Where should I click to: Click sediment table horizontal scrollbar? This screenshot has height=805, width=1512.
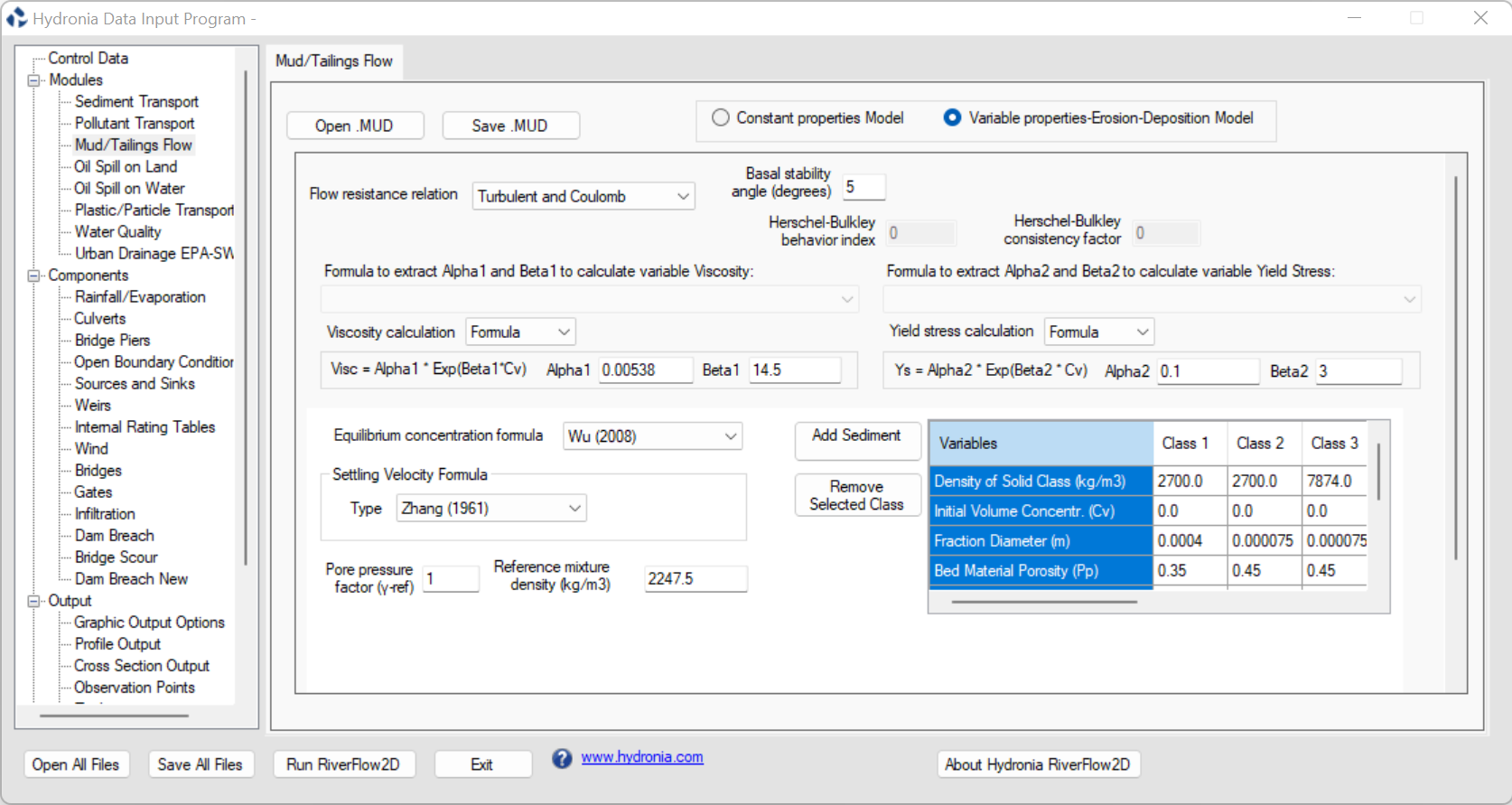click(1044, 601)
